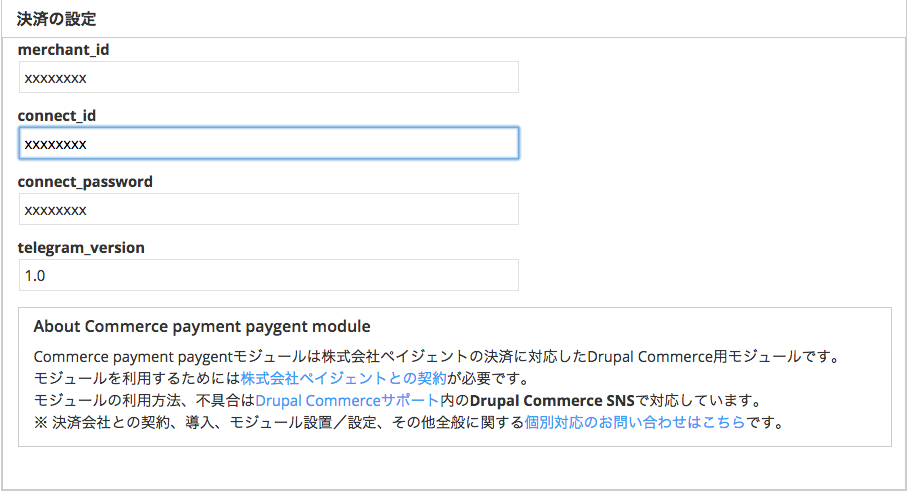Screen dimensions: 909x496
Task: Click the merchant_id input field
Action: [268, 77]
